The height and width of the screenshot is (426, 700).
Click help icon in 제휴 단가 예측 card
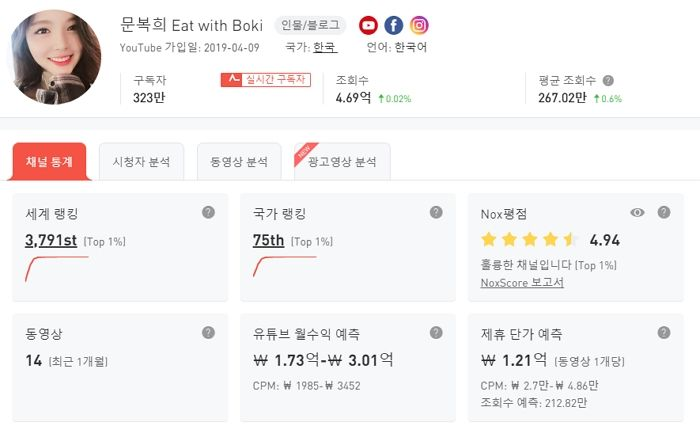click(664, 333)
